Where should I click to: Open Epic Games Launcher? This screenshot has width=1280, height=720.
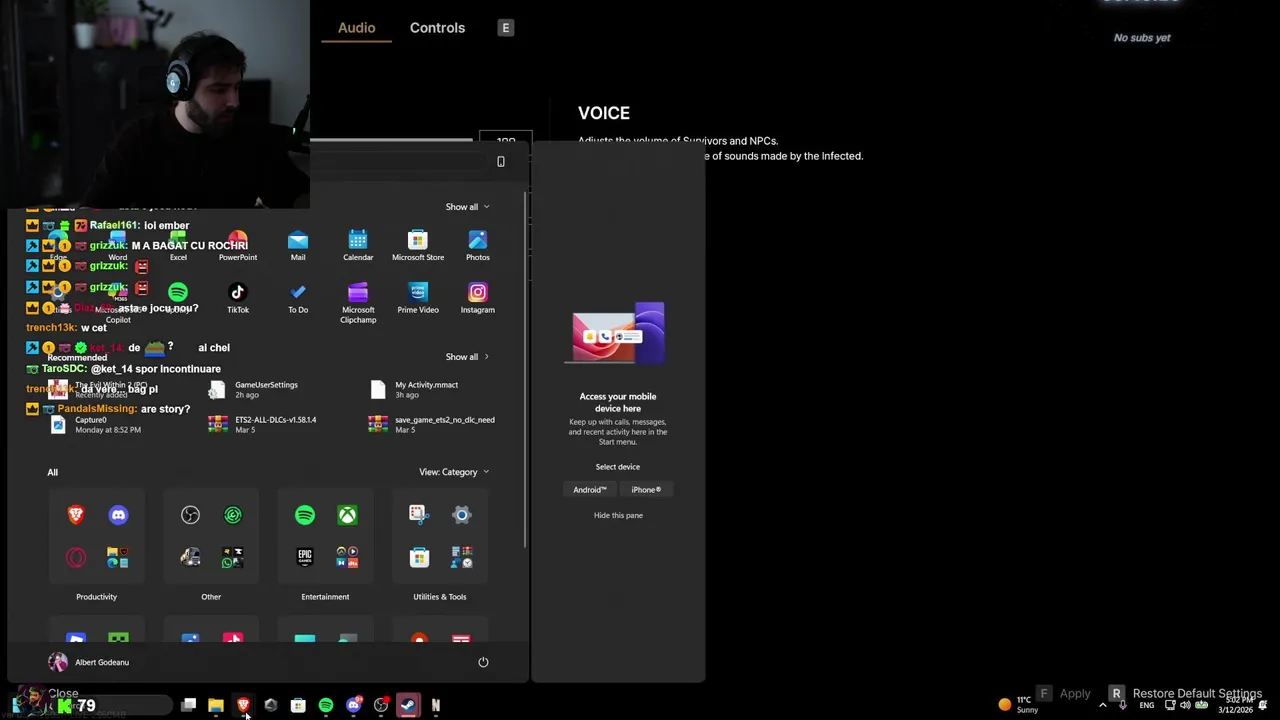[305, 557]
